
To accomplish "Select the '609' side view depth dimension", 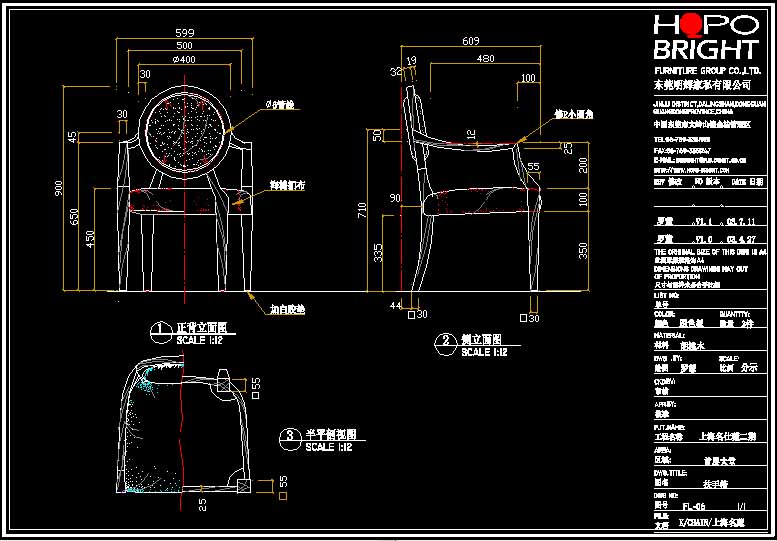I will click(470, 41).
